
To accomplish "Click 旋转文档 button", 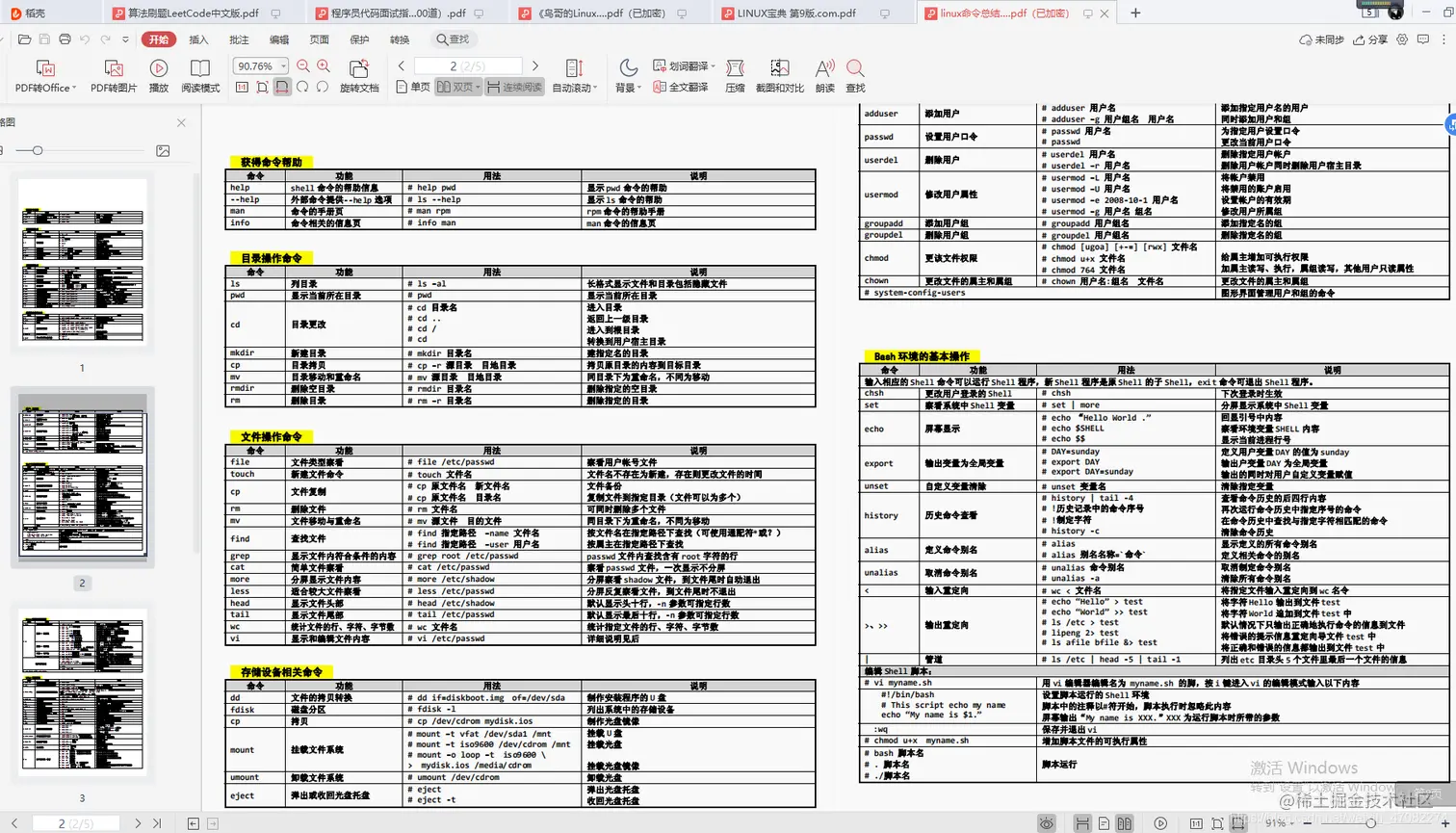I will coord(359,77).
